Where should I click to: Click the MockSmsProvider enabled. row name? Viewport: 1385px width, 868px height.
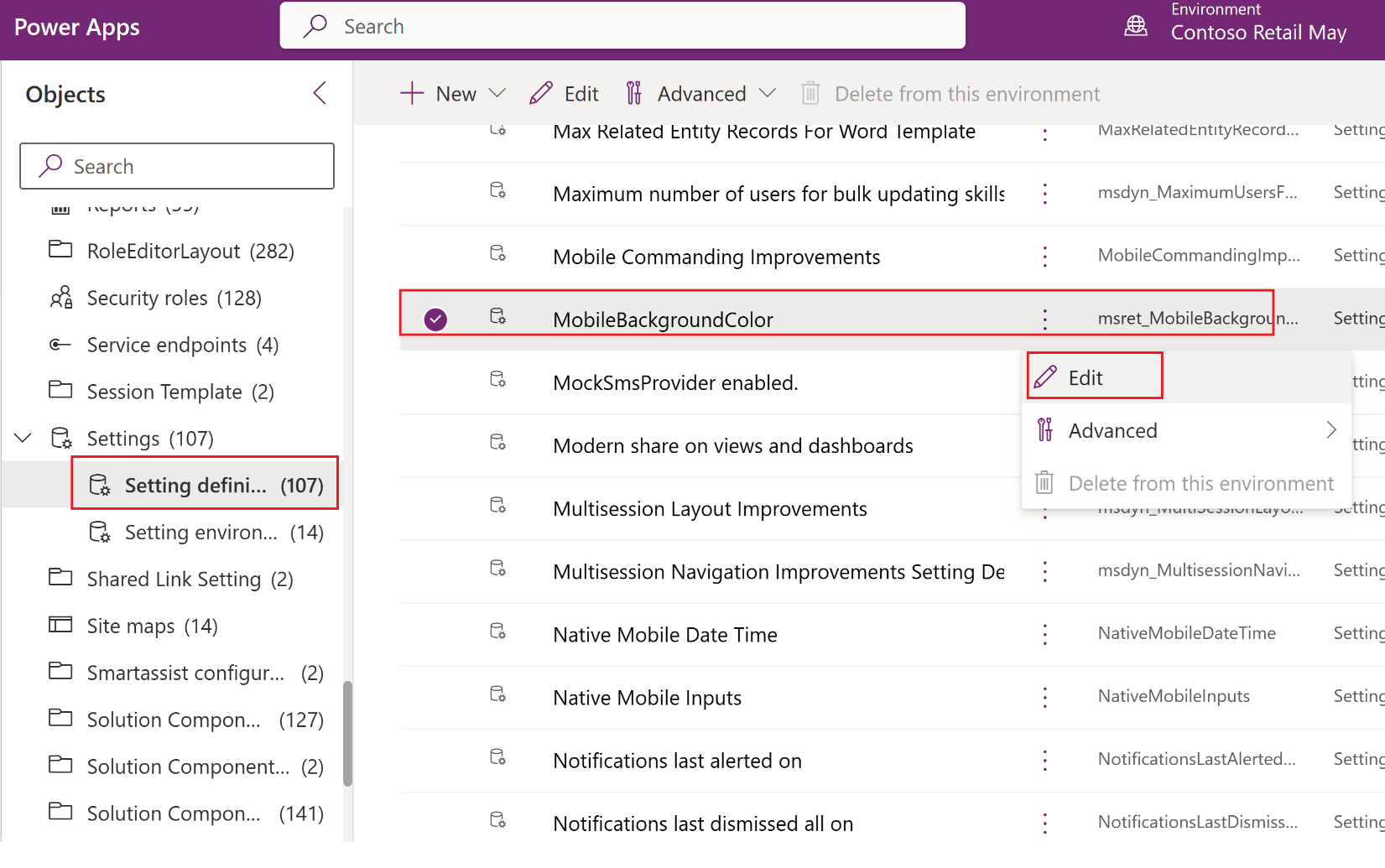(675, 382)
